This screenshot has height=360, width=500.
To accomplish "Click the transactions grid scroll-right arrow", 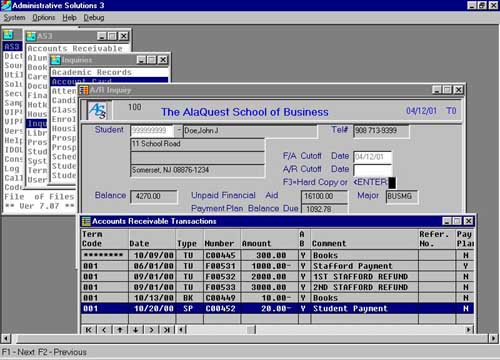I will (x=469, y=330).
